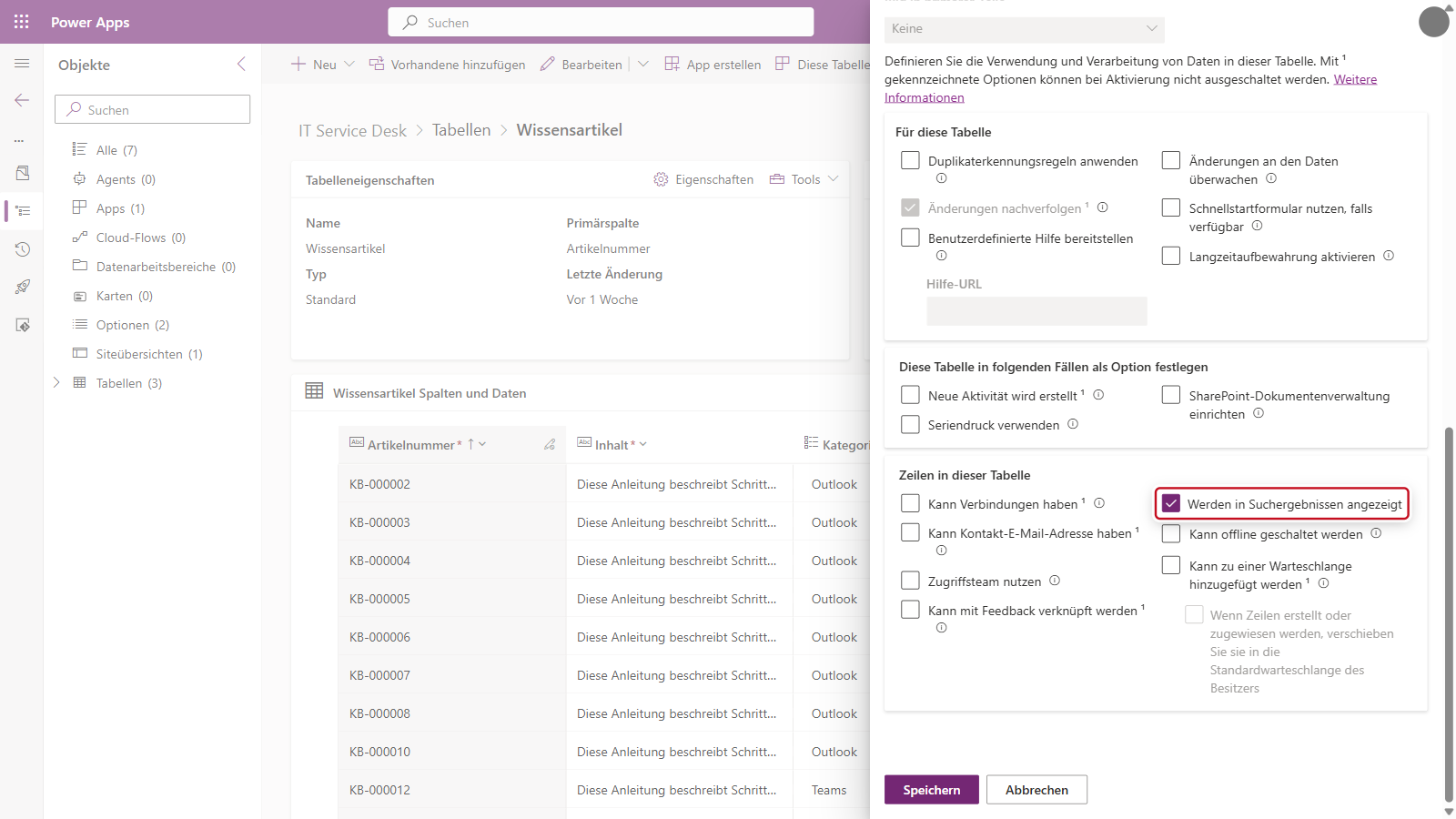The height and width of the screenshot is (819, 1456).
Task: Click the user avatar circle
Action: pyautogui.click(x=1434, y=22)
